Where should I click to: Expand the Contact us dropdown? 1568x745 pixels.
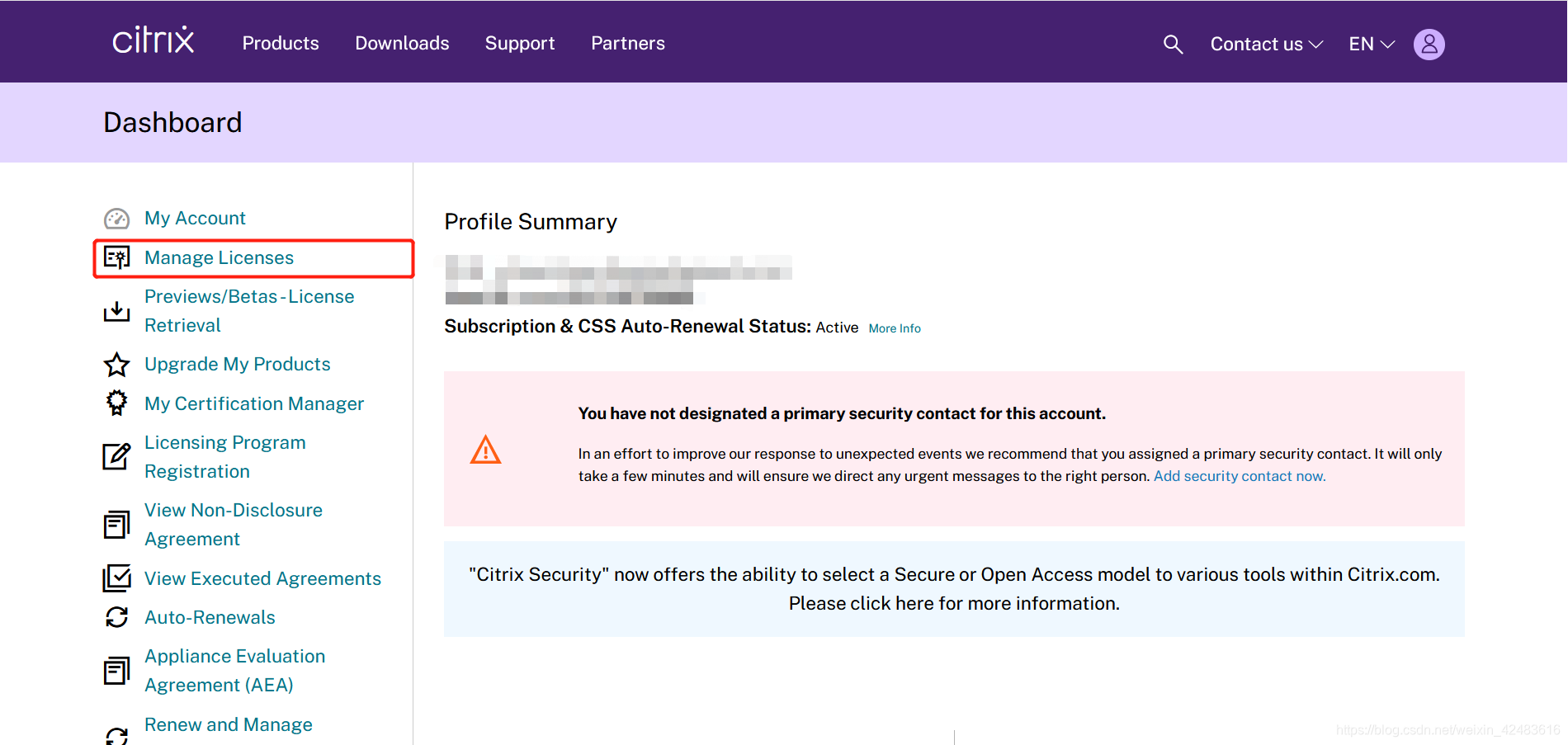[1266, 45]
